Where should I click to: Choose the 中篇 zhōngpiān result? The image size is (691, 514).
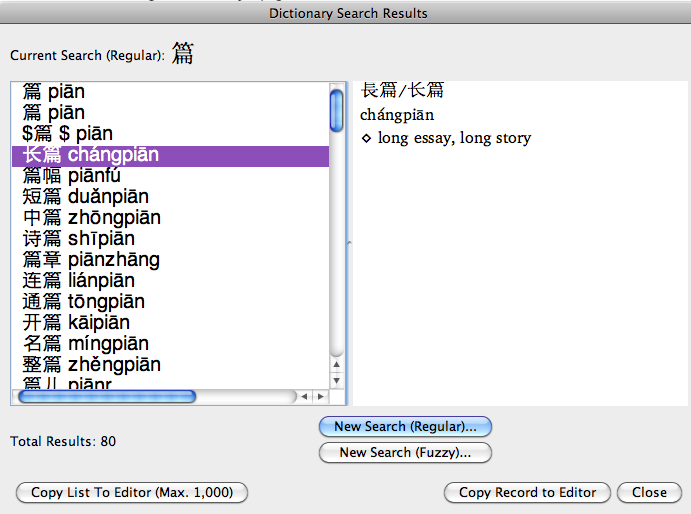point(91,218)
